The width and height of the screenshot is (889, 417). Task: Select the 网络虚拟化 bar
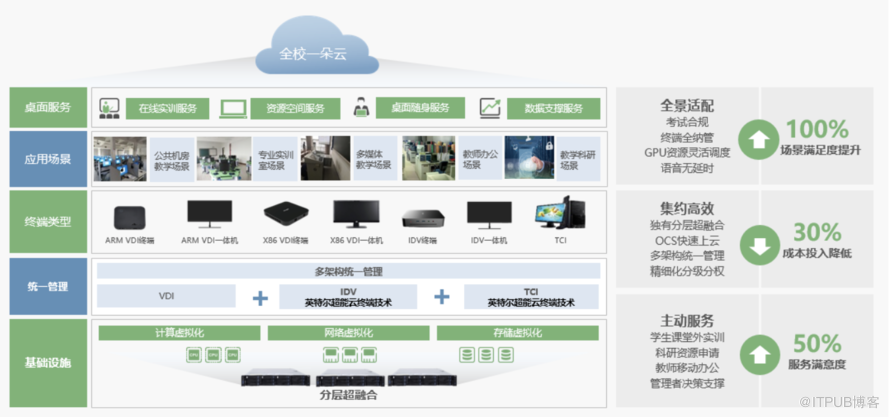coord(348,333)
